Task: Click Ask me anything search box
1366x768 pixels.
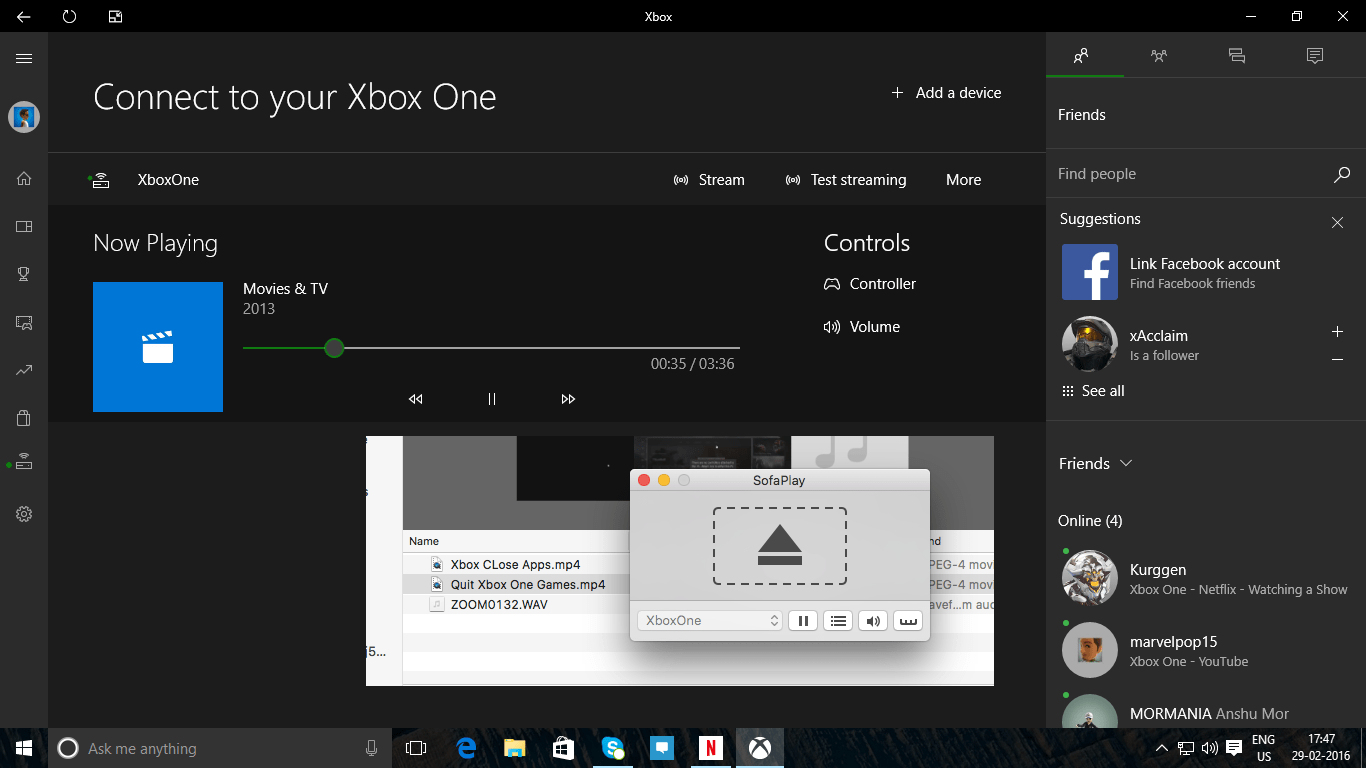Action: tap(220, 748)
